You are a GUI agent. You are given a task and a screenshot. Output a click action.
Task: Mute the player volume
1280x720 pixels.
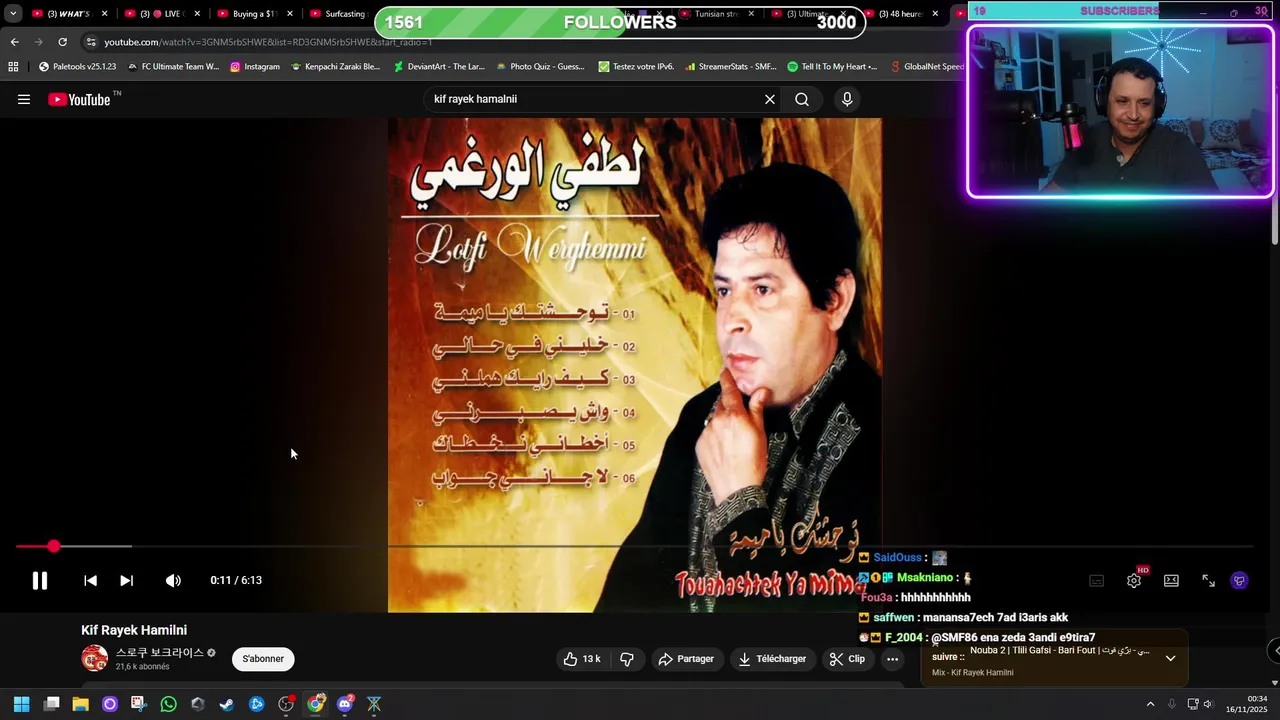pyautogui.click(x=173, y=580)
